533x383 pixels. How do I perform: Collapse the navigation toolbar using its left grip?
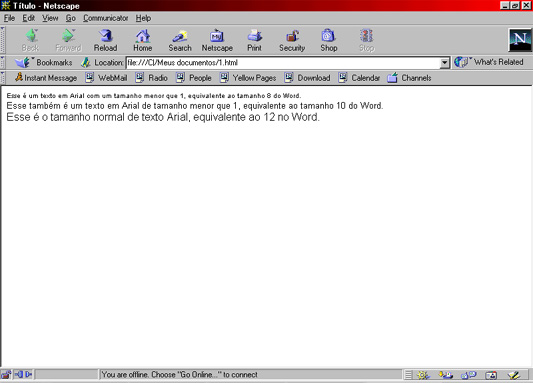pos(3,40)
